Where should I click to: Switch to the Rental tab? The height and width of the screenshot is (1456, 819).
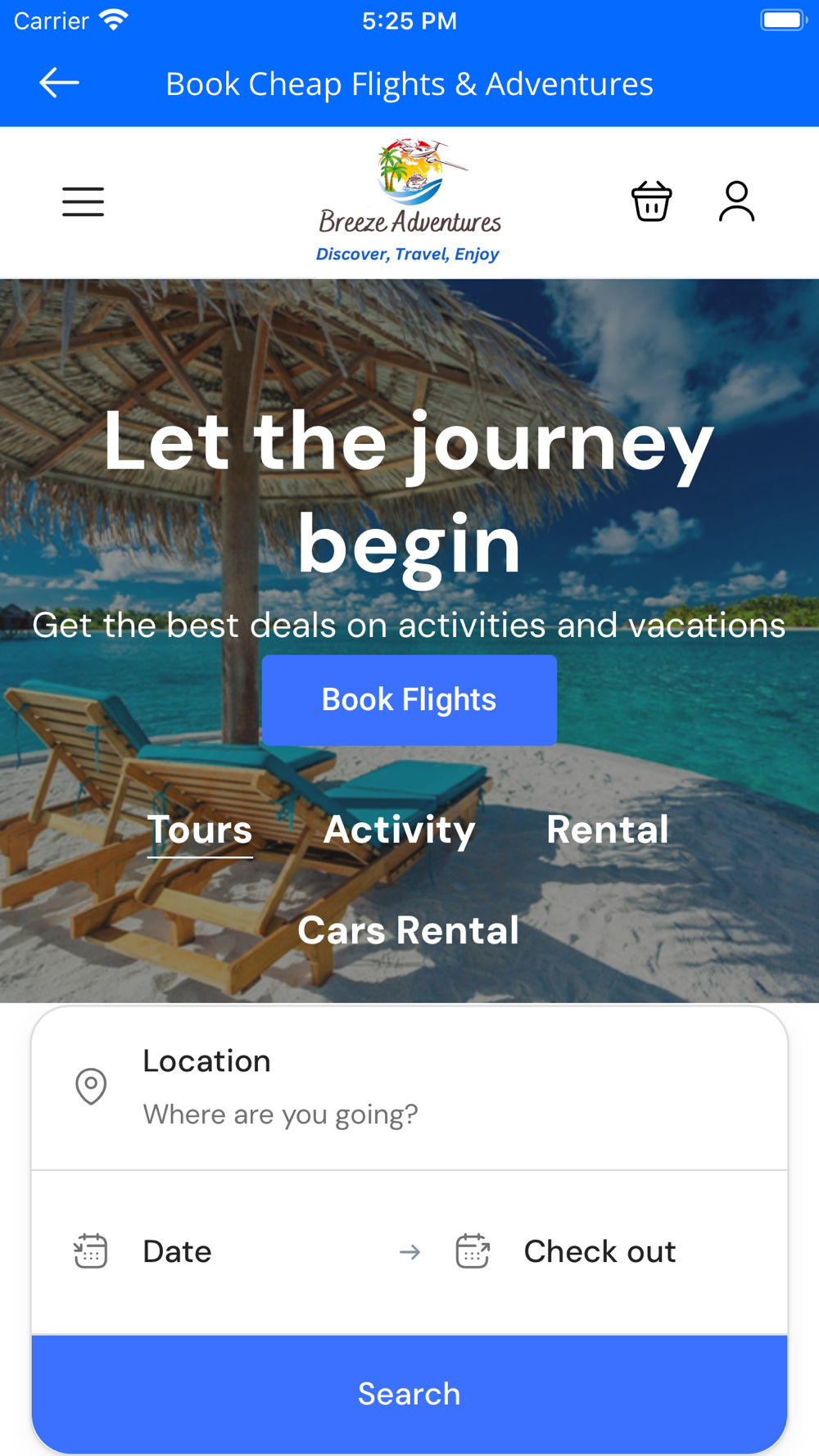pos(608,830)
